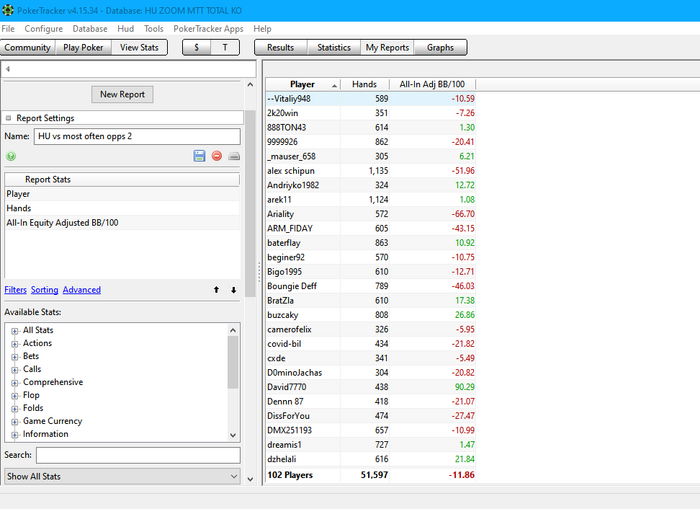This screenshot has height=509, width=700.
Task: Move stat down with the down arrow
Action: click(233, 290)
